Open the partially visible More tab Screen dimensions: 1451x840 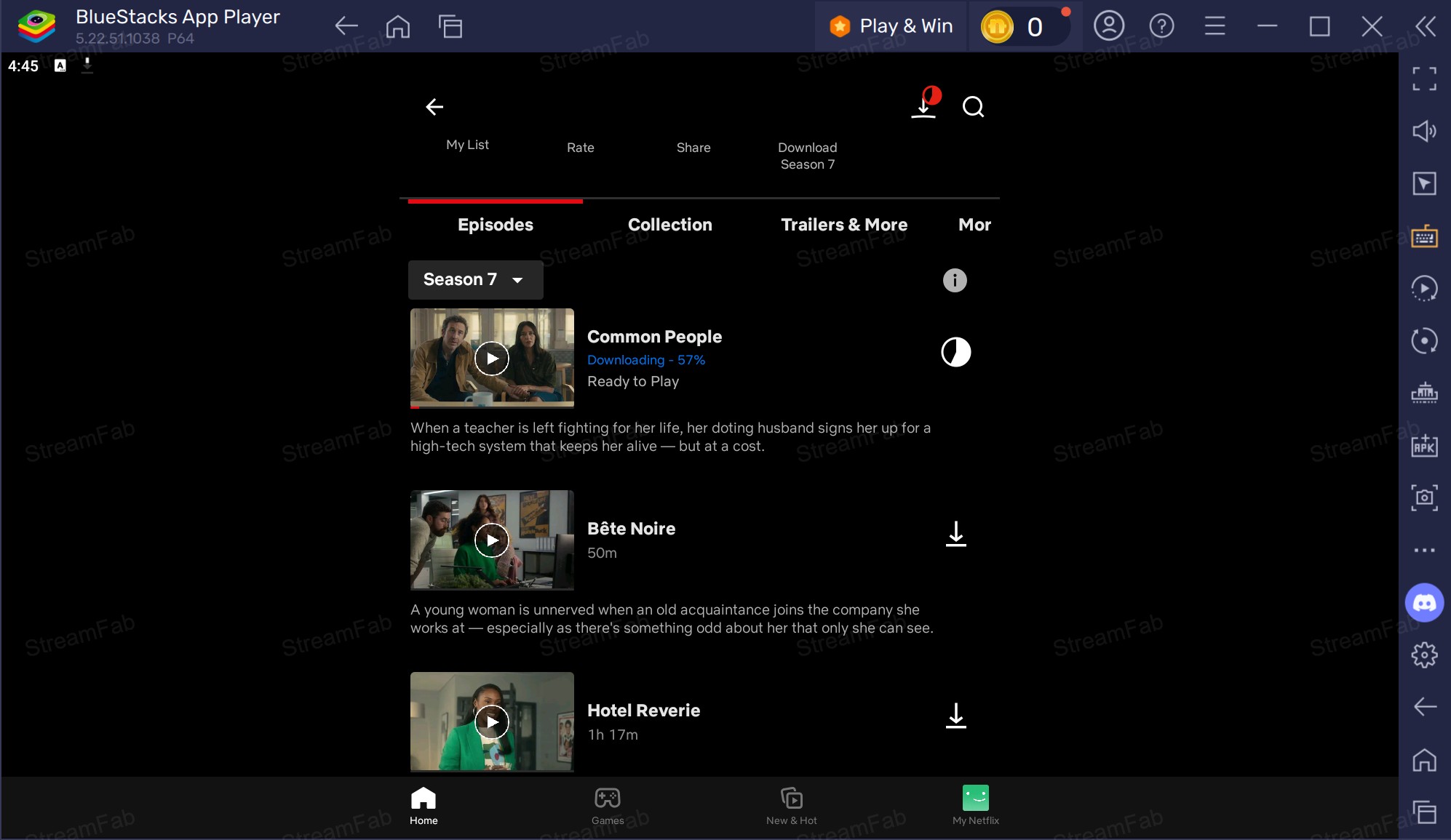pyautogui.click(x=974, y=225)
